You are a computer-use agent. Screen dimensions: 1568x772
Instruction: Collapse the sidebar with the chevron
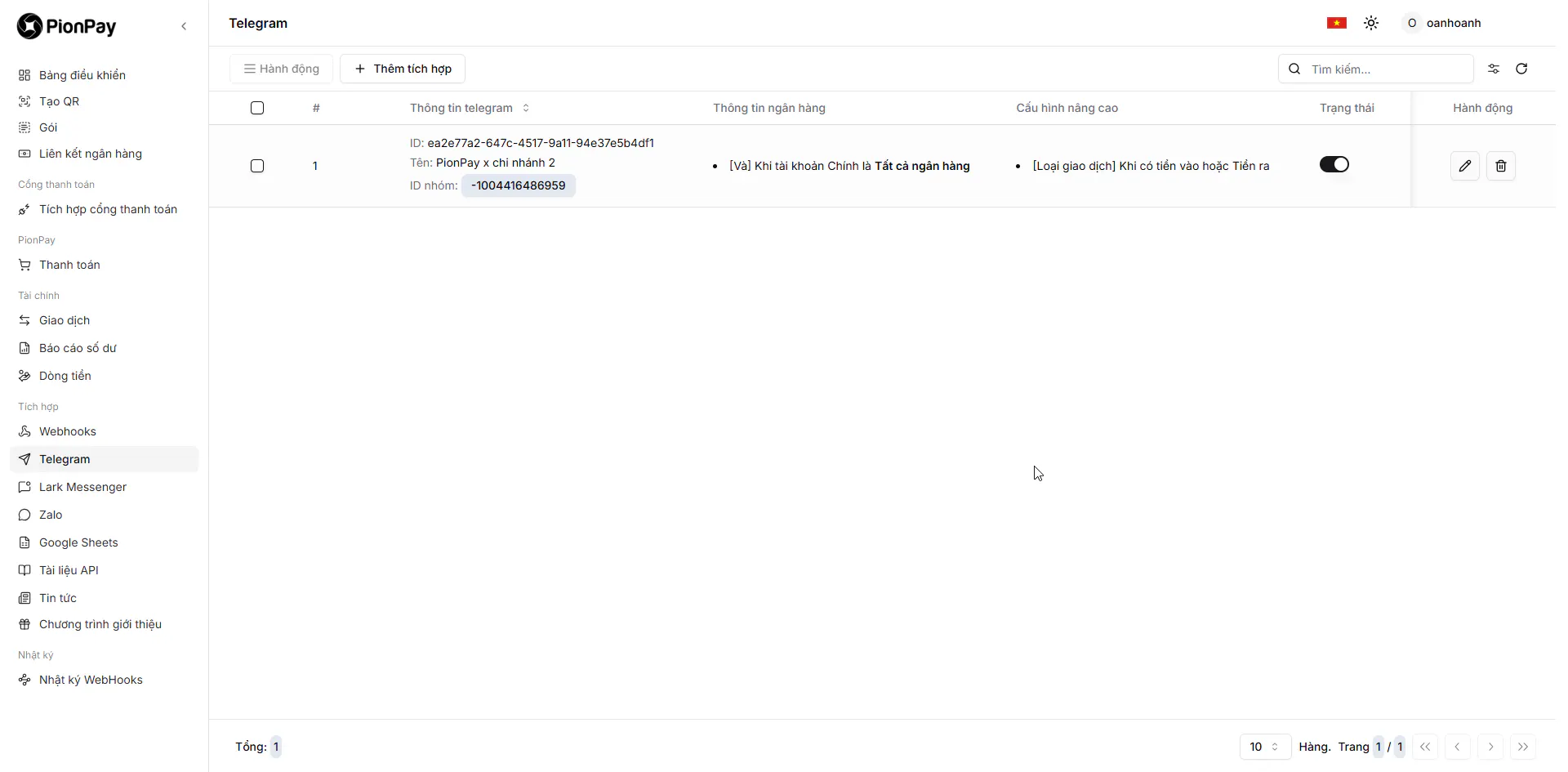coord(184,26)
